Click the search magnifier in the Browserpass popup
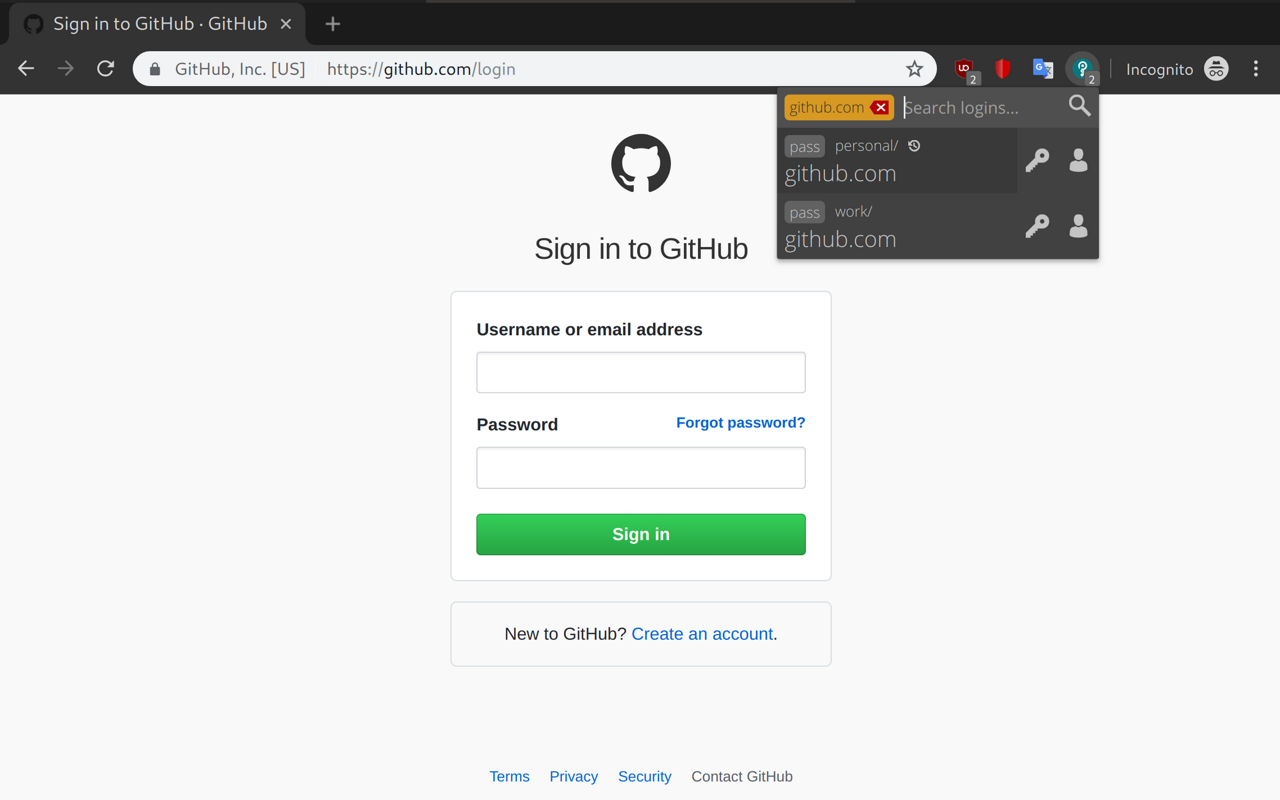1280x800 pixels. (x=1079, y=105)
